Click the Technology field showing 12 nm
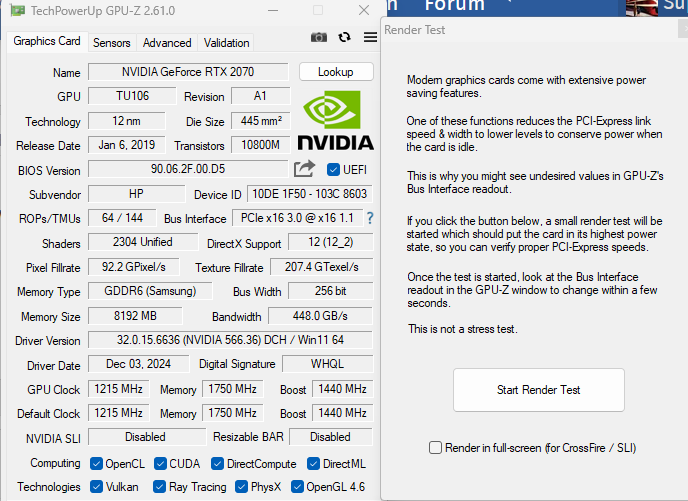Image resolution: width=688 pixels, height=501 pixels. click(x=127, y=121)
